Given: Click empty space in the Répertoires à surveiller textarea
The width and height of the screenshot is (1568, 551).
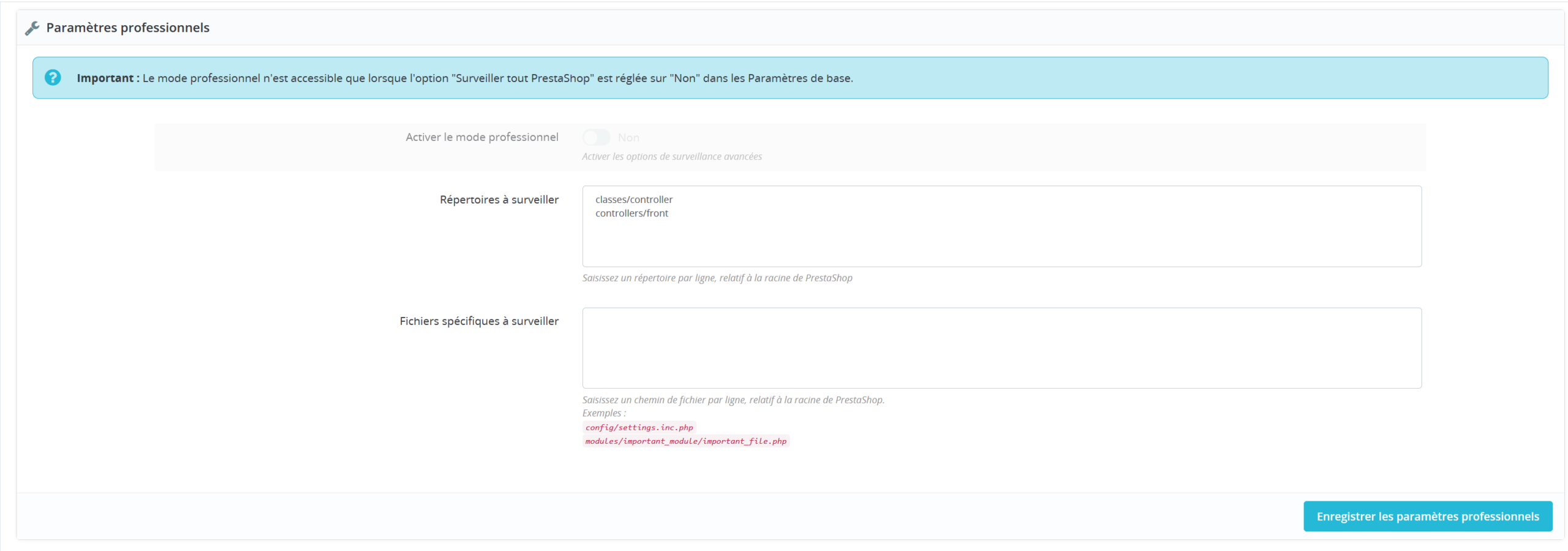Looking at the screenshot, I should click(1001, 245).
